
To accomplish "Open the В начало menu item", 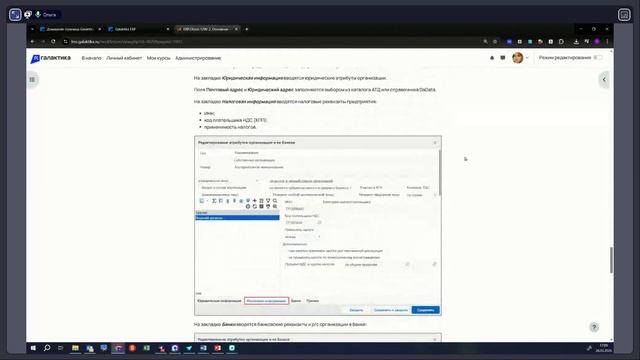I will click(91, 58).
